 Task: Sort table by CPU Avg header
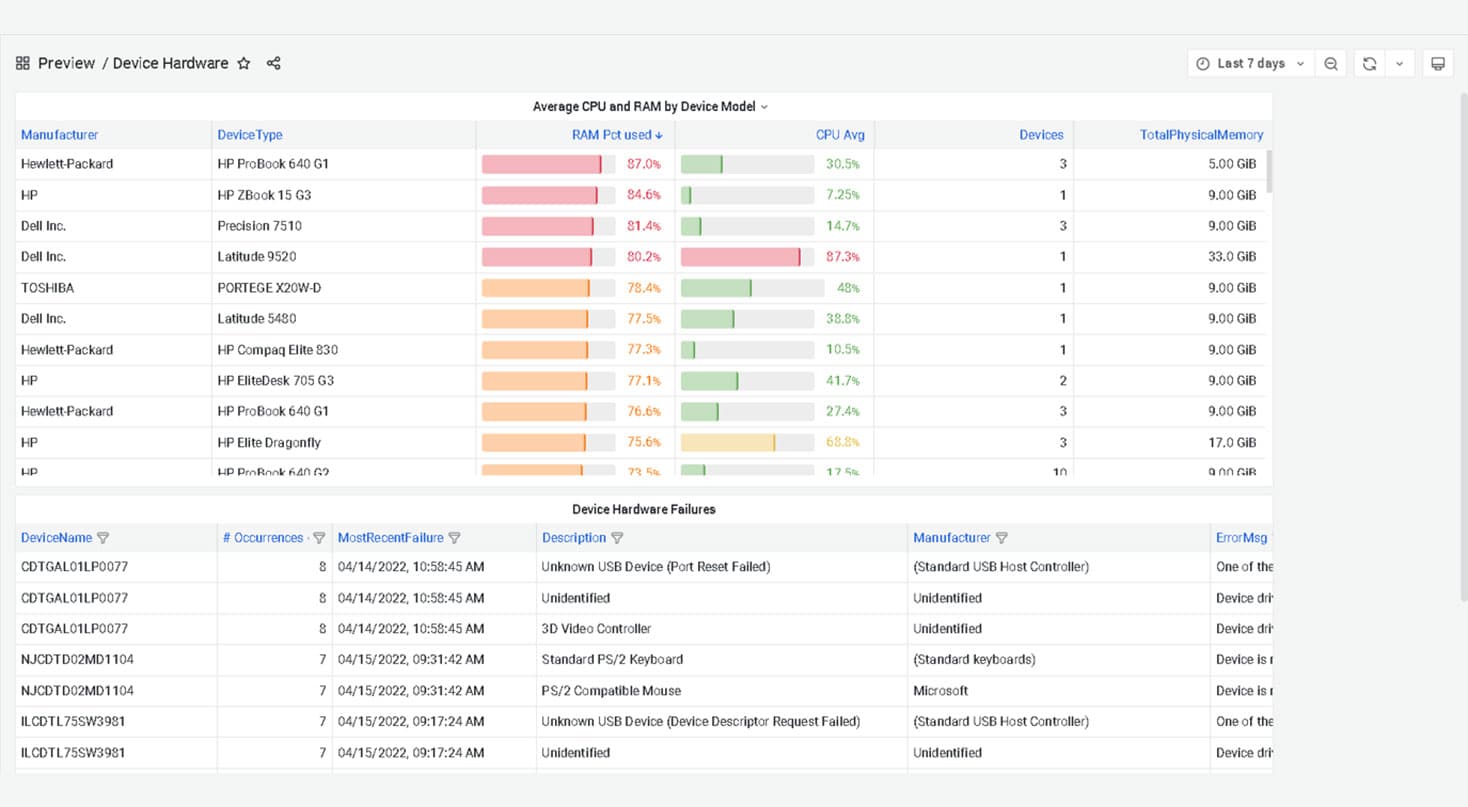[x=840, y=135]
